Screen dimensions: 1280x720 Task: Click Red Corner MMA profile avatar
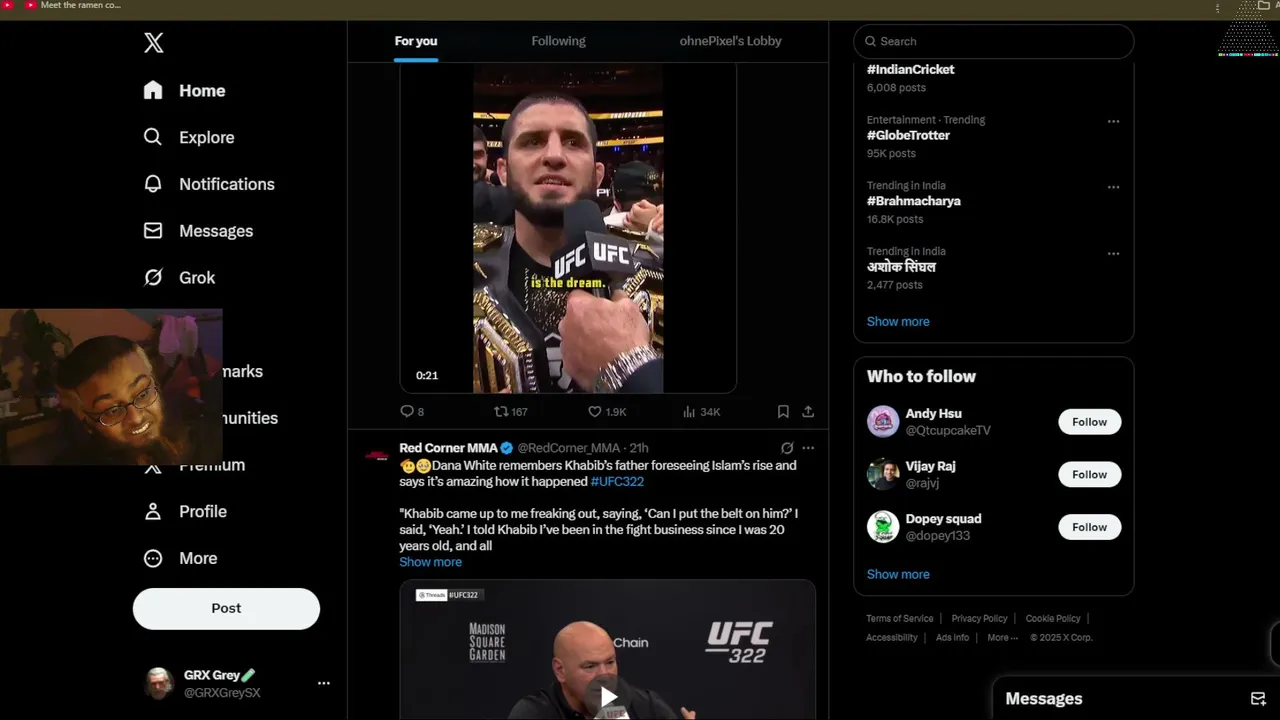click(x=377, y=456)
